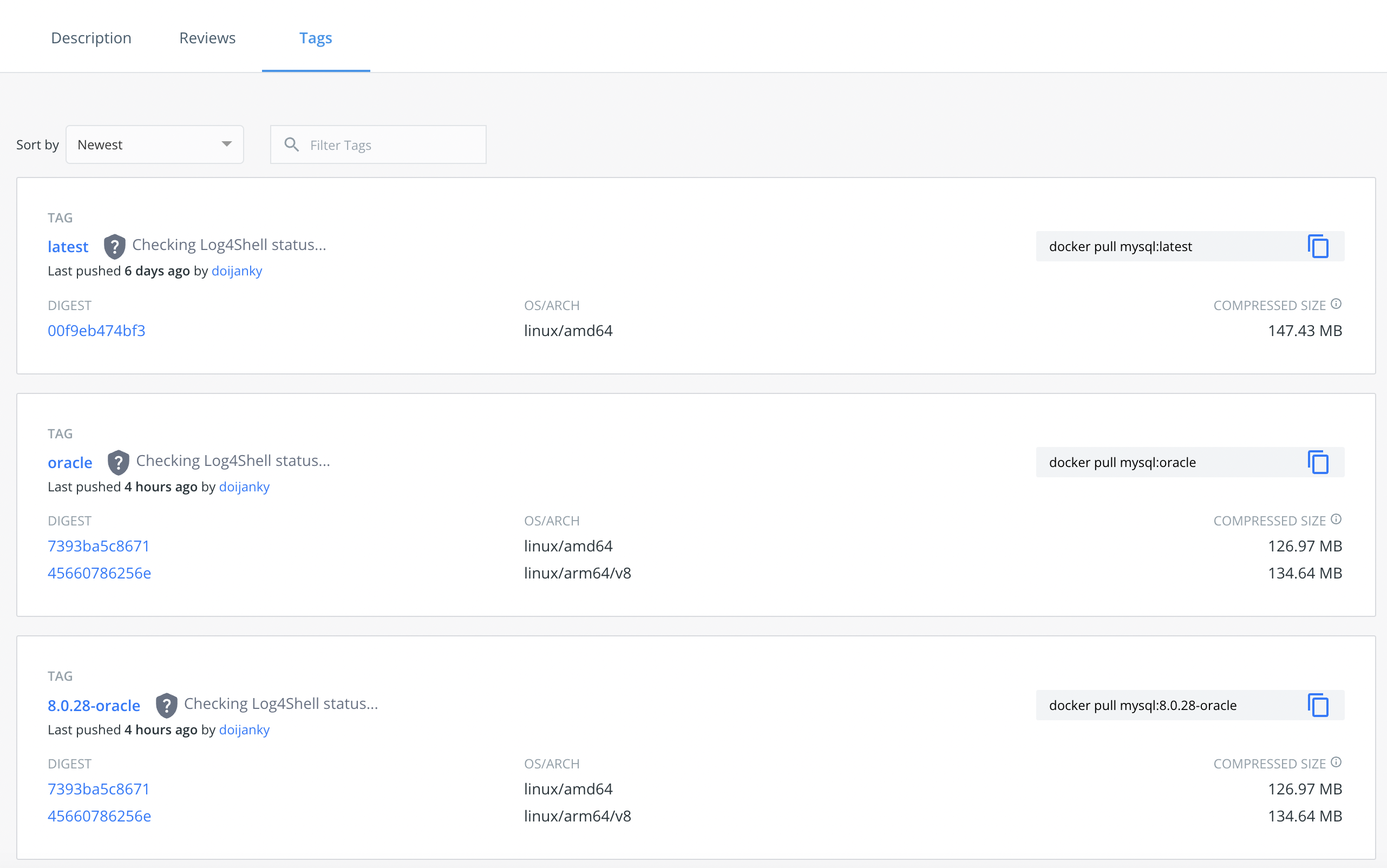Copy the docker pull mysql:latest command
Viewport: 1387px width, 868px height.
[1318, 247]
